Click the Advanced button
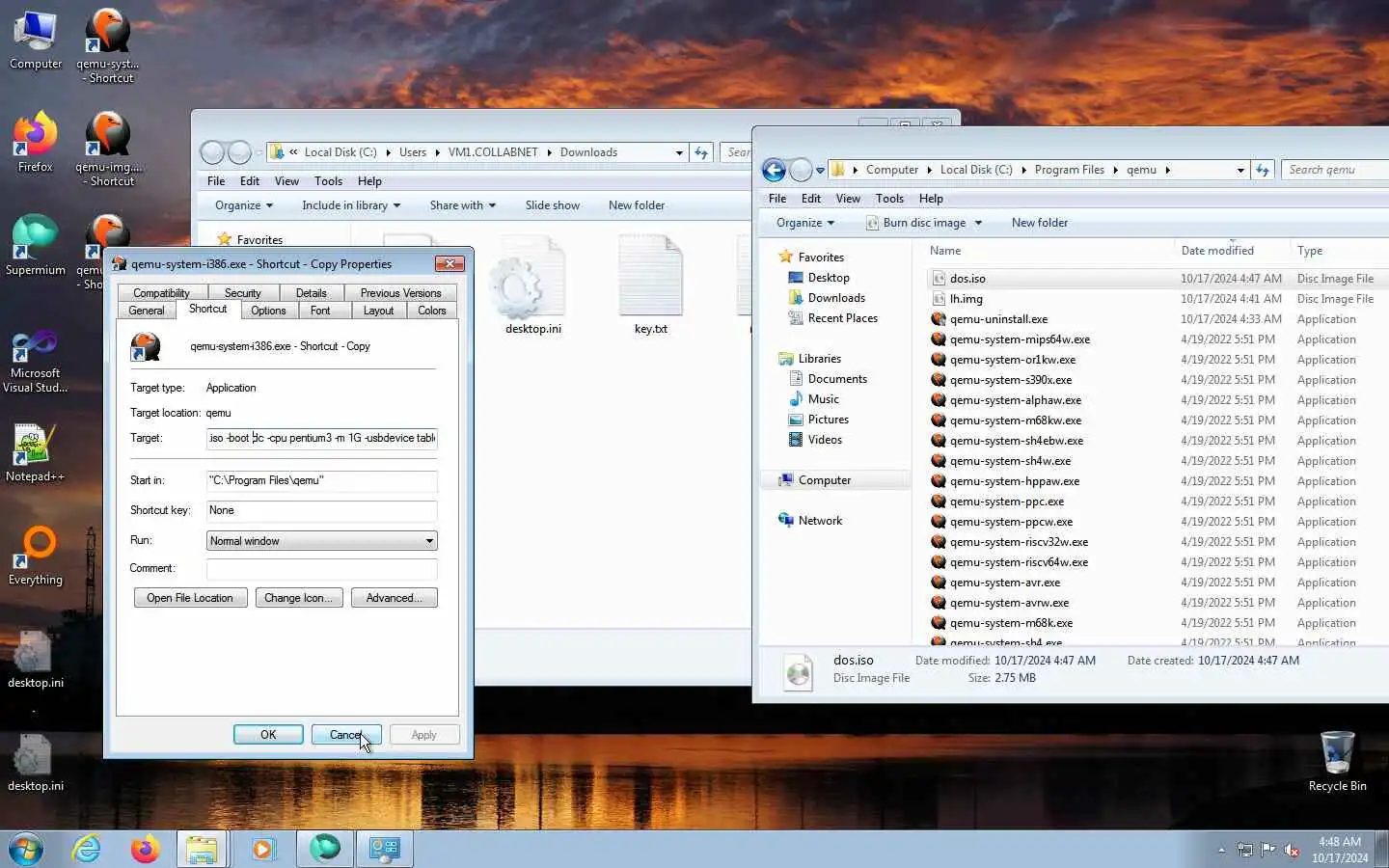 pyautogui.click(x=394, y=598)
